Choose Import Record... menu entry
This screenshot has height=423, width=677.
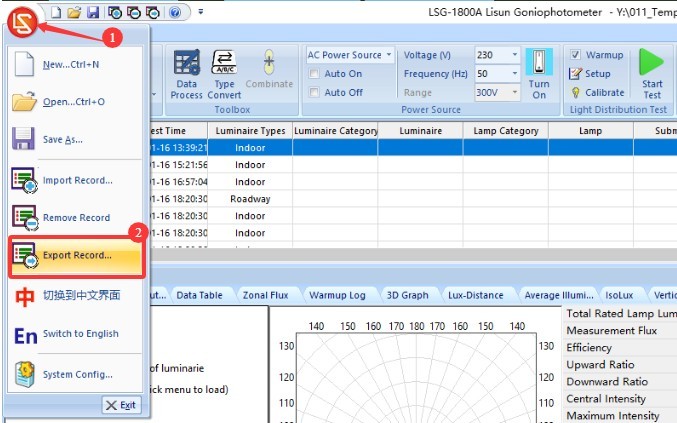coord(75,180)
